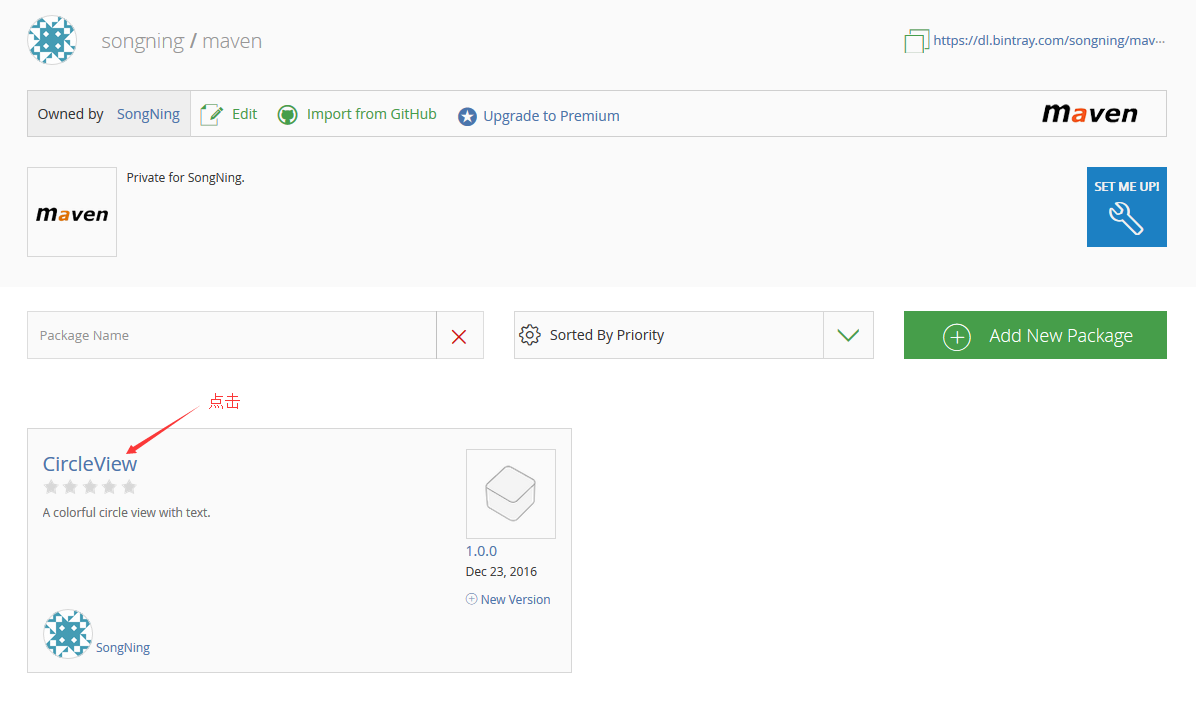The width and height of the screenshot is (1196, 702).
Task: Open the Sorted By Priority selector
Action: click(667, 335)
